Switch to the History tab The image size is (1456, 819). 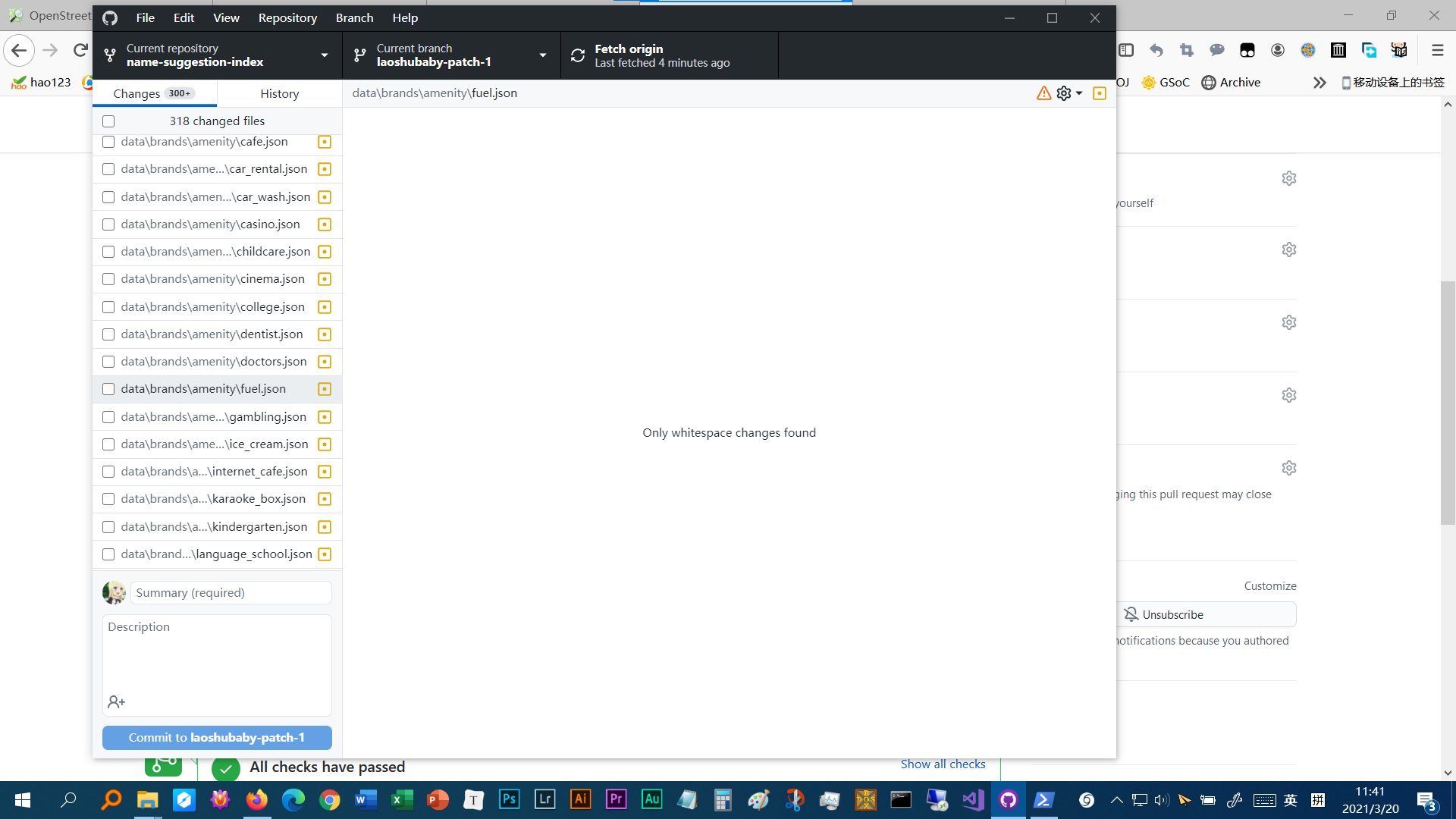coord(278,93)
